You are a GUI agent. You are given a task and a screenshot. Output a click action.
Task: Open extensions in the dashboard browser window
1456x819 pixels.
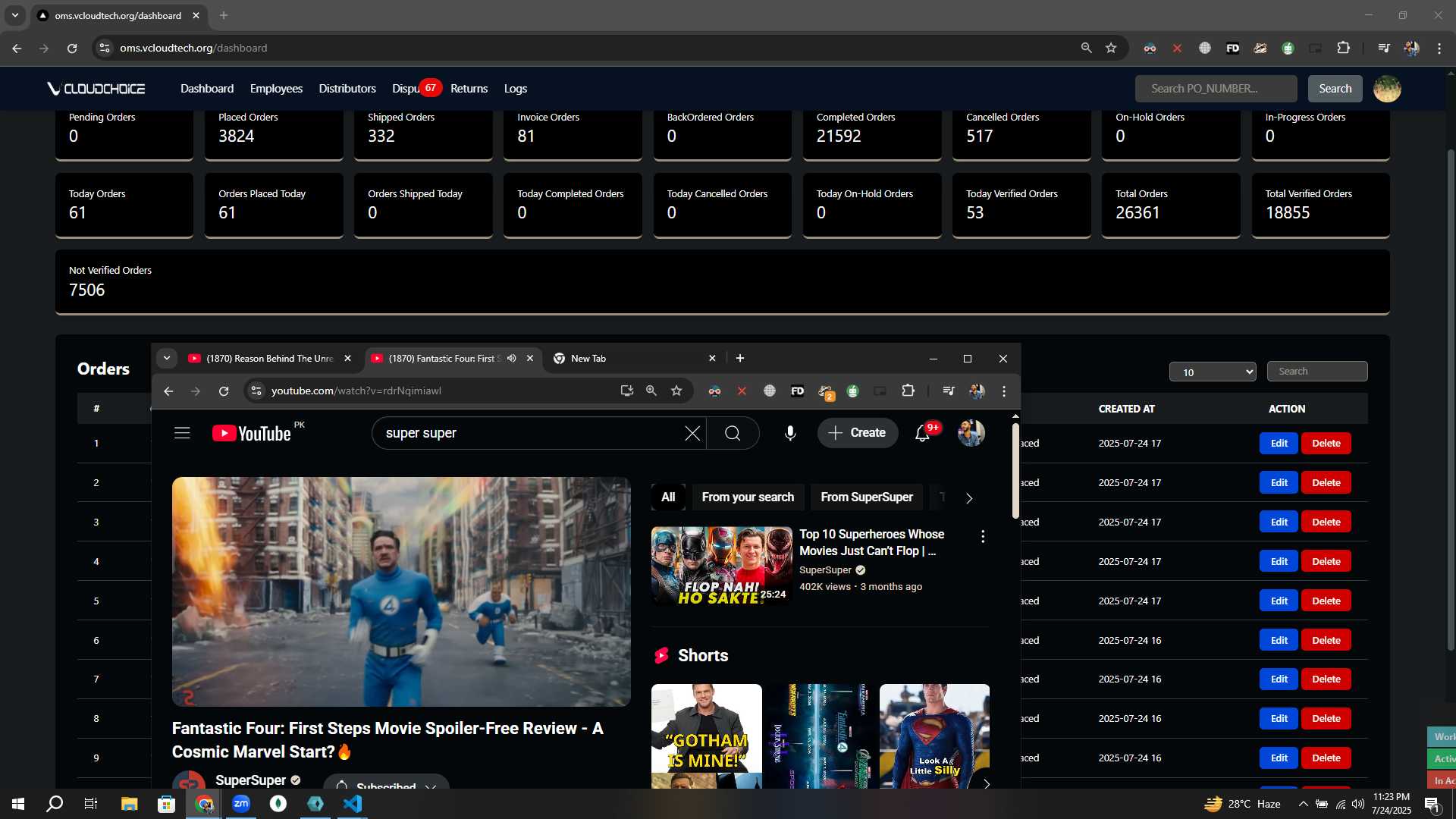click(x=1343, y=48)
